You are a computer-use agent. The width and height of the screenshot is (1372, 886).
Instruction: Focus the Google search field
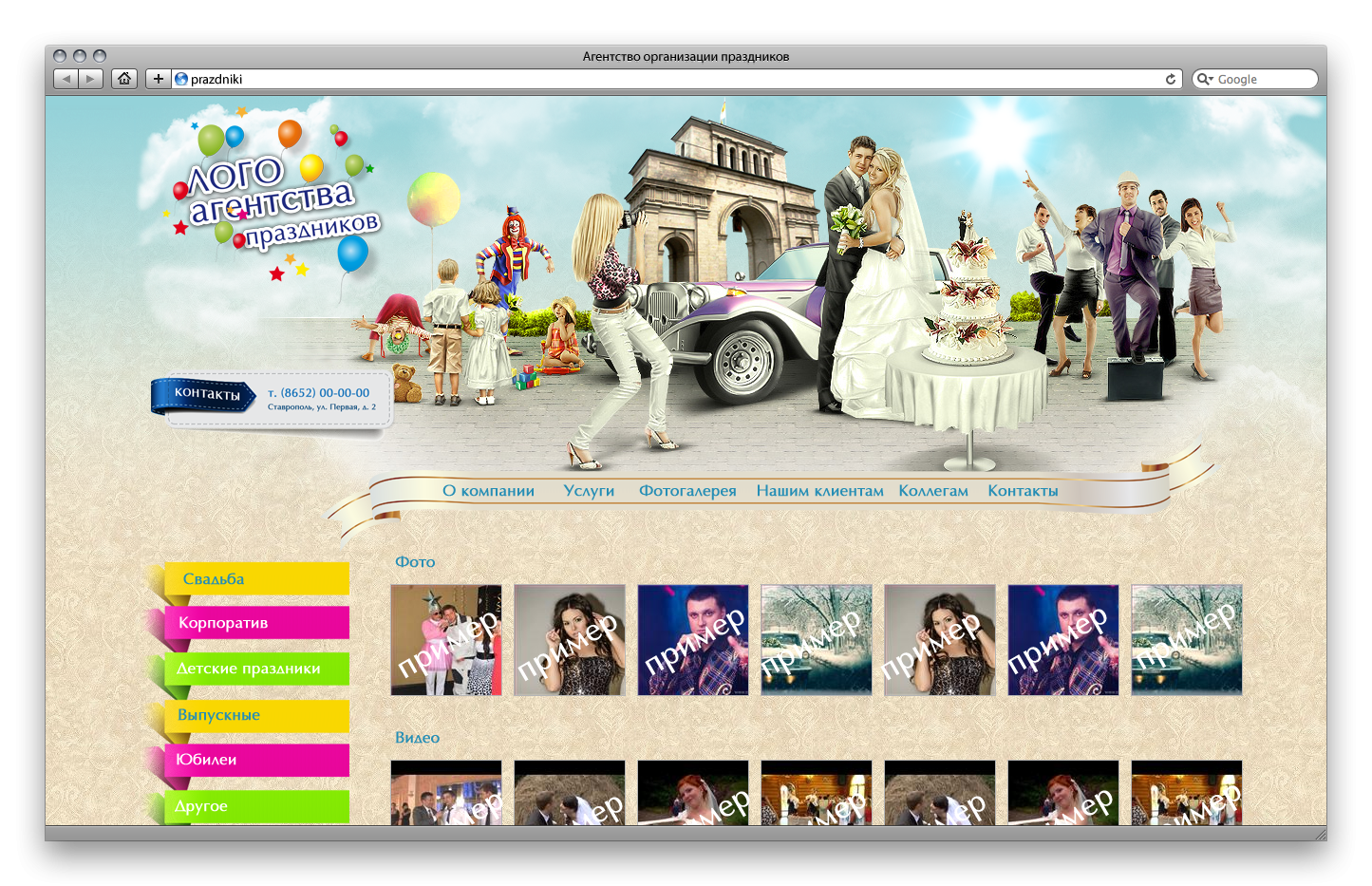(1254, 79)
